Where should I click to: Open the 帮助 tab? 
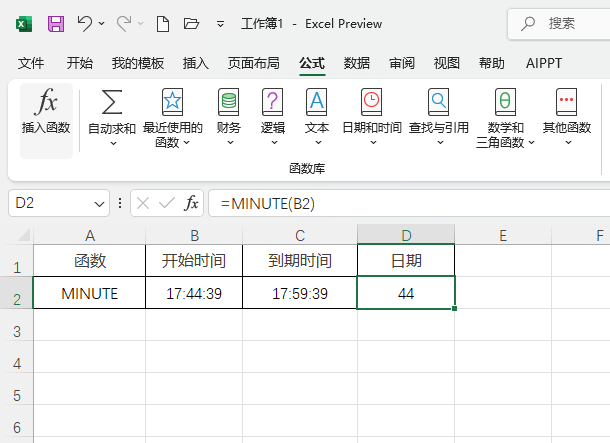click(492, 63)
